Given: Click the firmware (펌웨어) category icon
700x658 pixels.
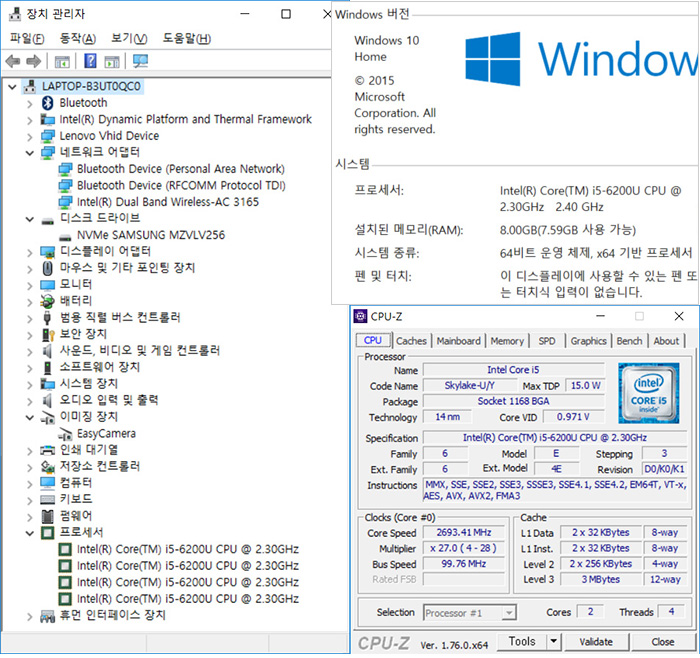Looking at the screenshot, I should (x=47, y=516).
